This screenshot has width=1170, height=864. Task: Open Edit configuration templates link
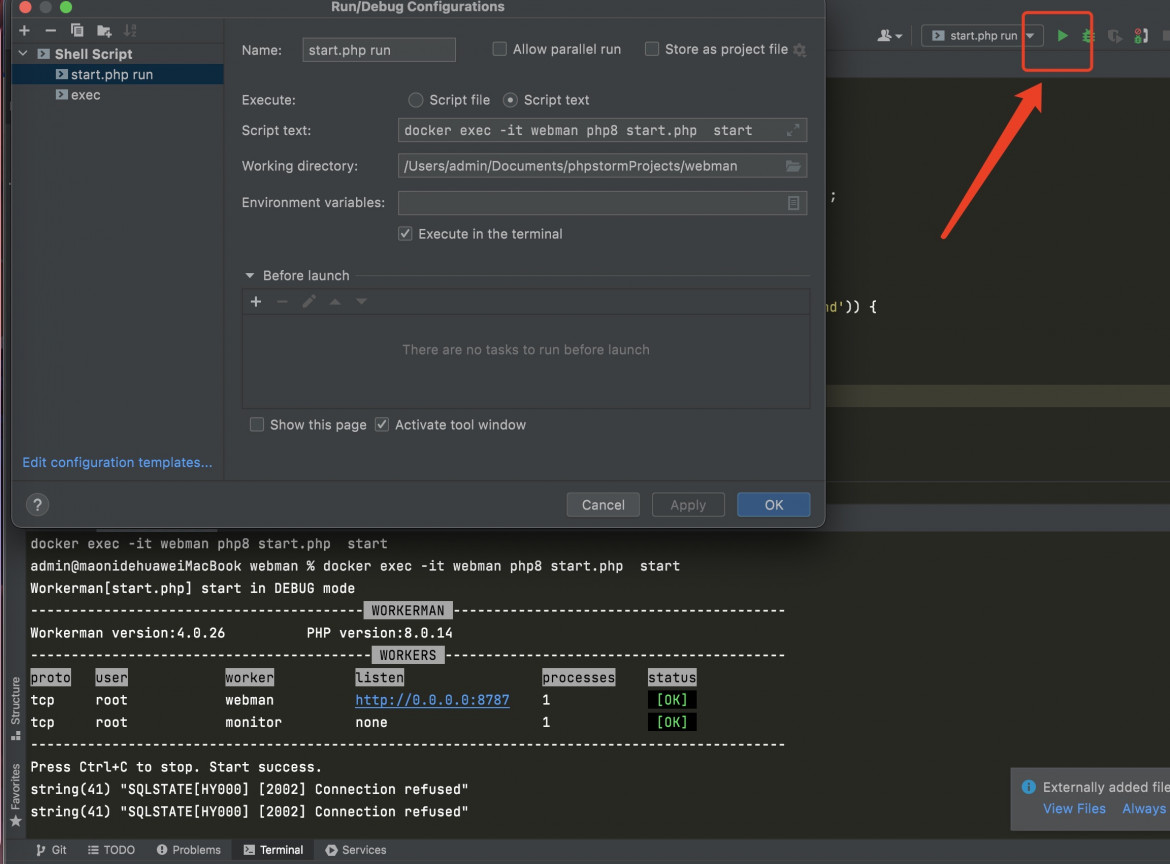[117, 463]
